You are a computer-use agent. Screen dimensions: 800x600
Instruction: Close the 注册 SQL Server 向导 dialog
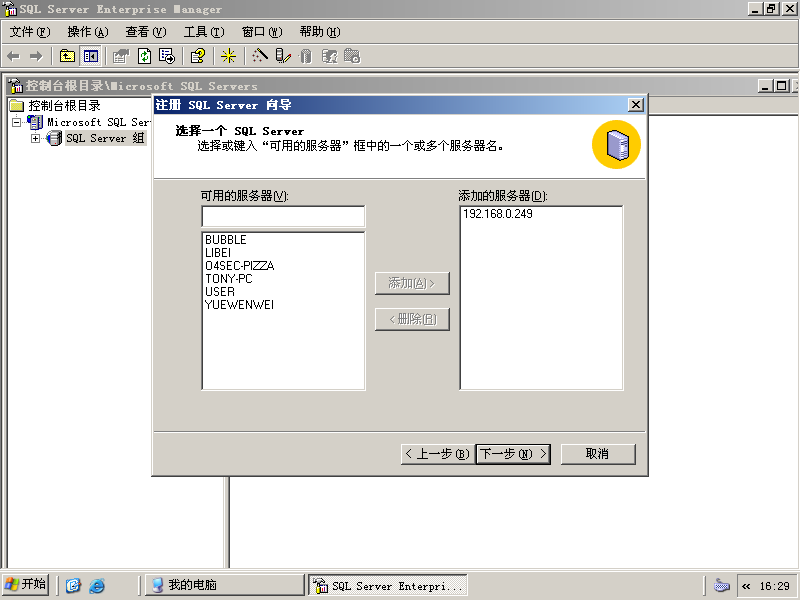point(636,105)
